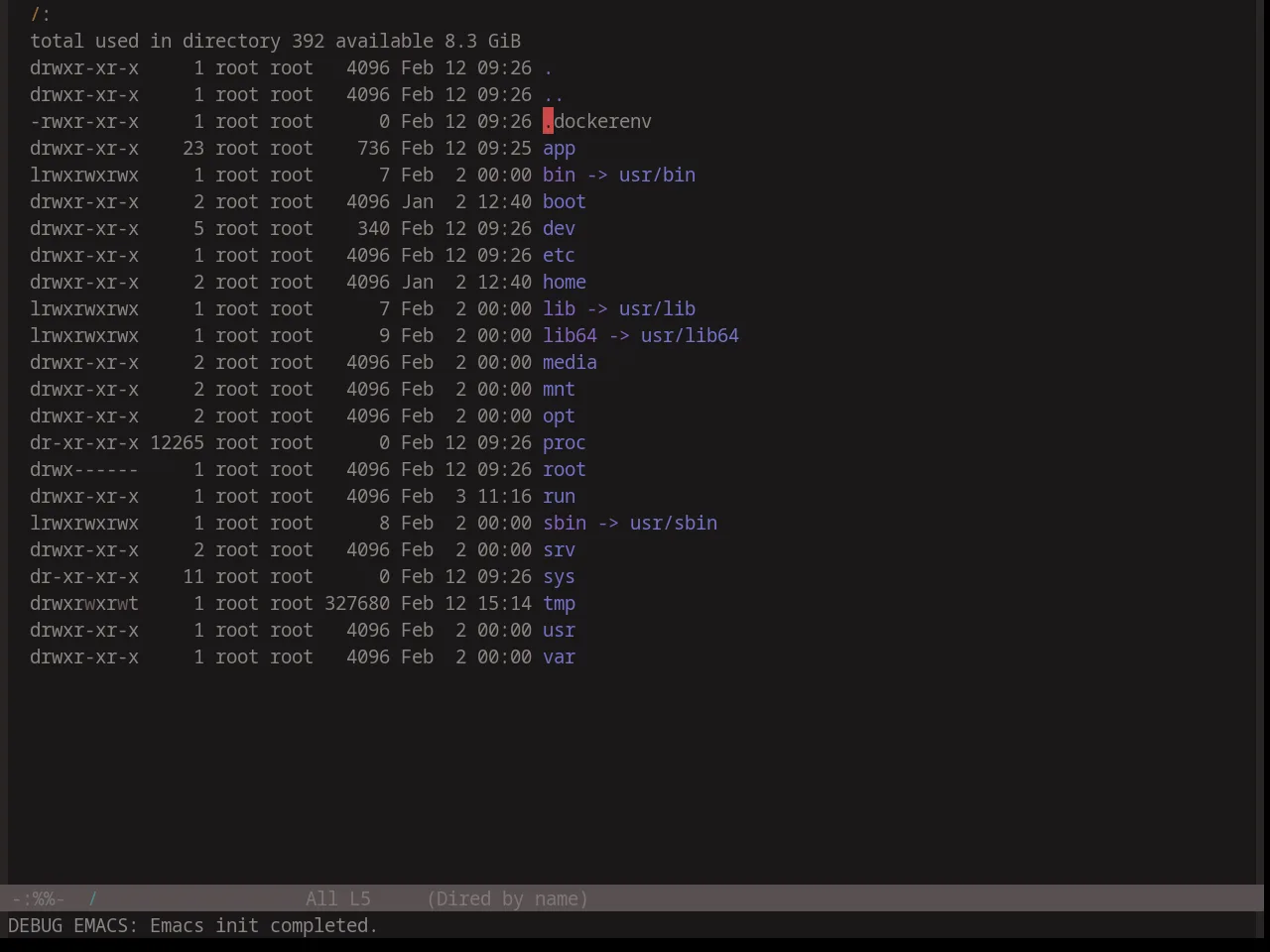Click the single-dot current directory entry

point(548,67)
